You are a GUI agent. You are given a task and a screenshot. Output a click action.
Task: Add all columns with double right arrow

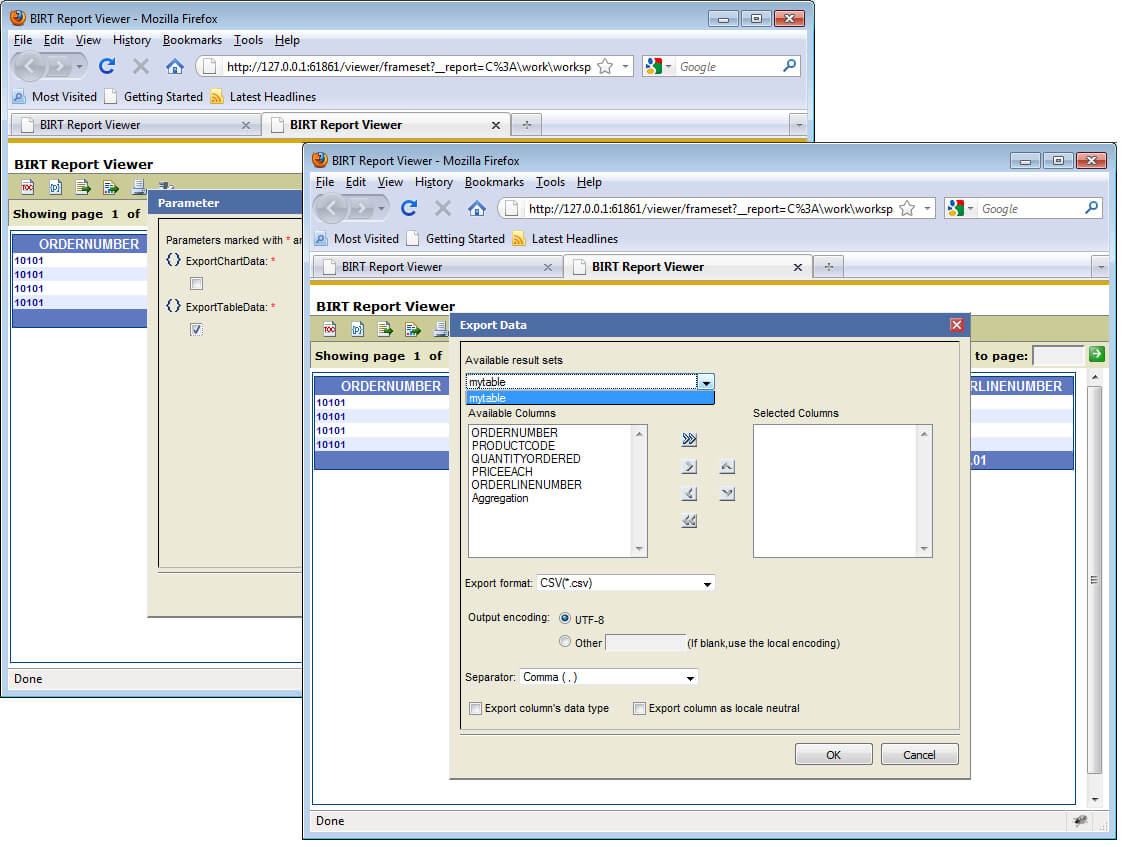click(x=689, y=440)
